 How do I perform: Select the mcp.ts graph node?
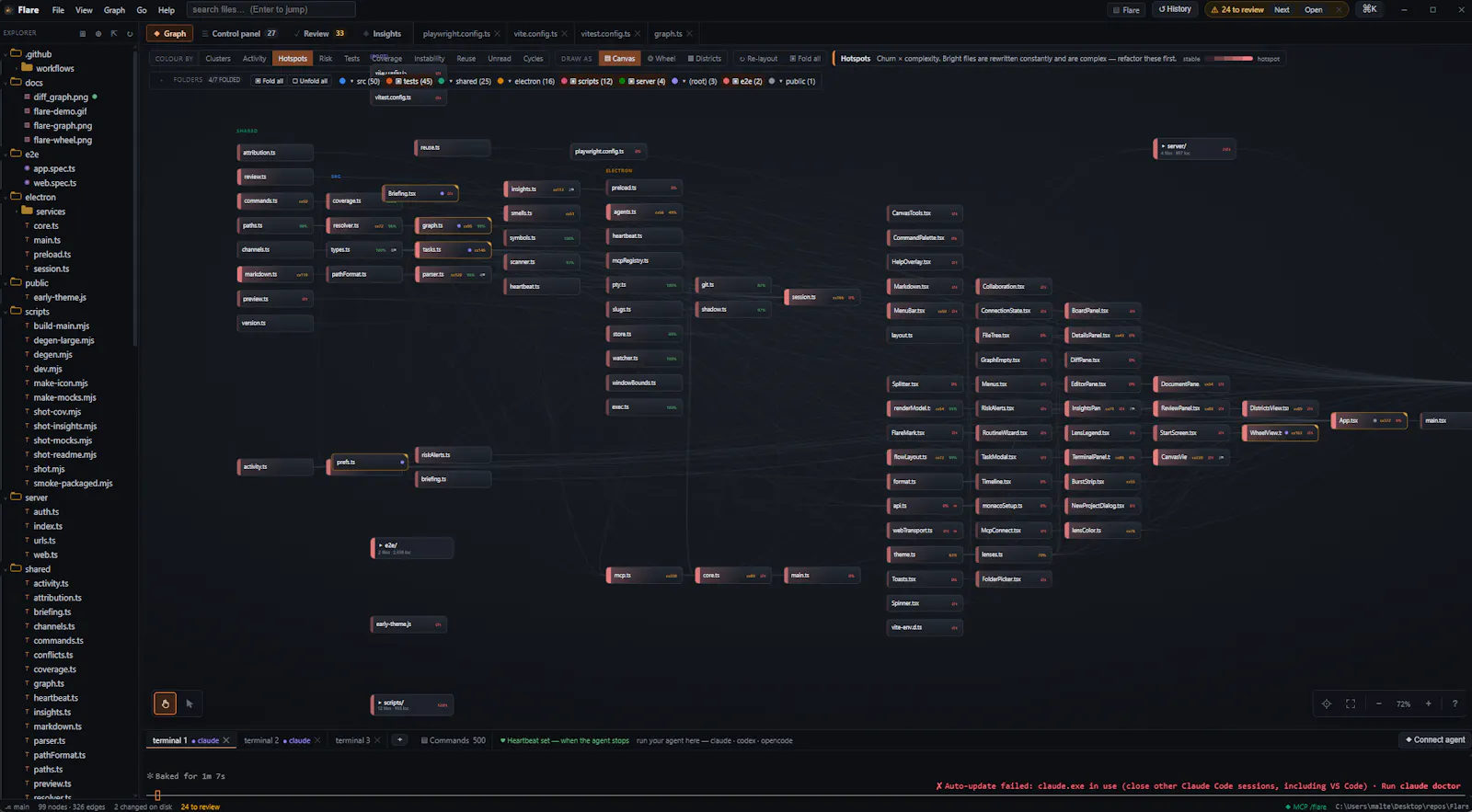point(643,576)
